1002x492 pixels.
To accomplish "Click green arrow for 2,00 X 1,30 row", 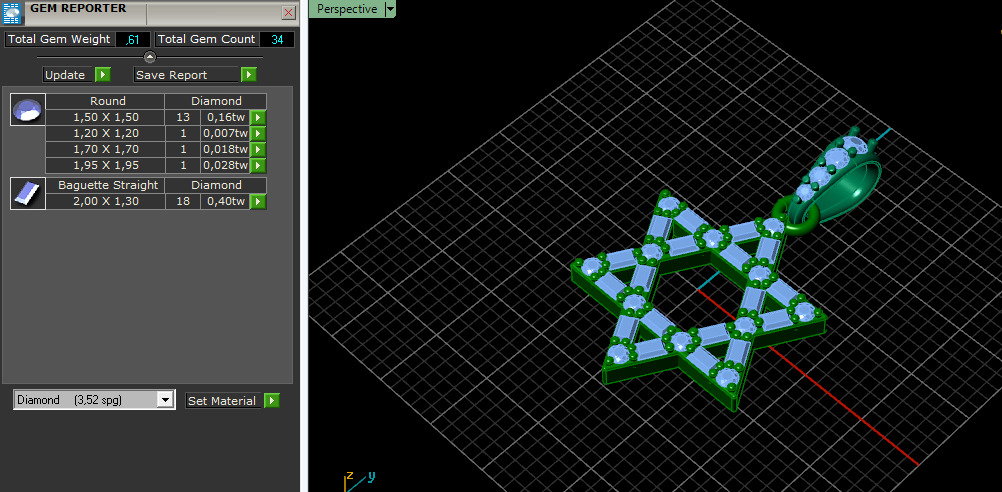I will (258, 202).
